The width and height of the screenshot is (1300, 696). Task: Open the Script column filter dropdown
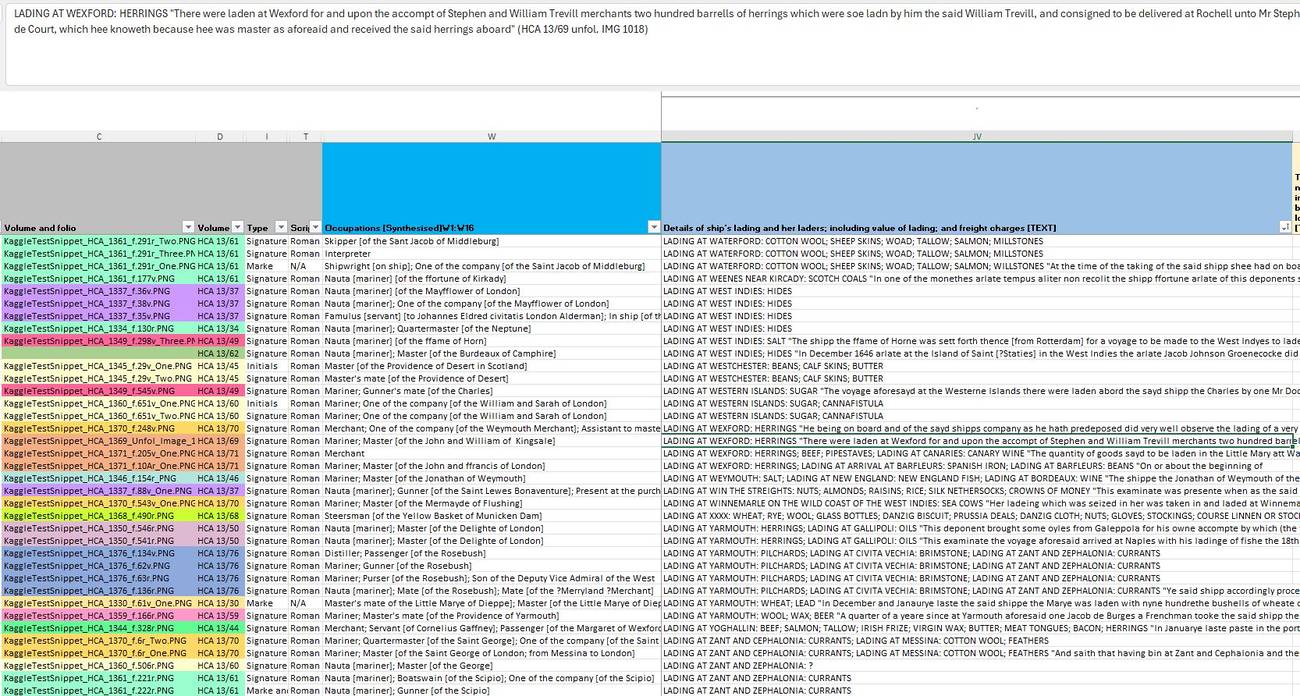point(315,227)
